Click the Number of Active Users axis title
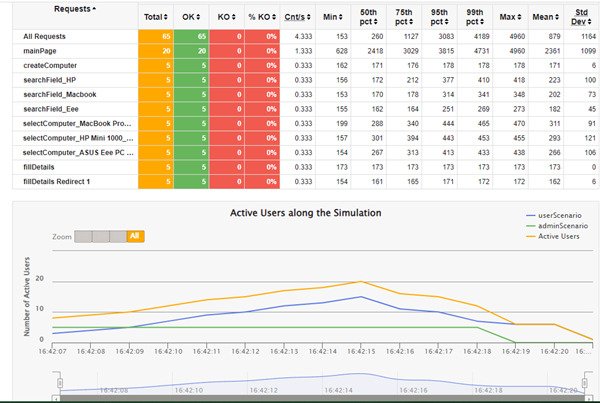600x403 pixels. [x=27, y=297]
